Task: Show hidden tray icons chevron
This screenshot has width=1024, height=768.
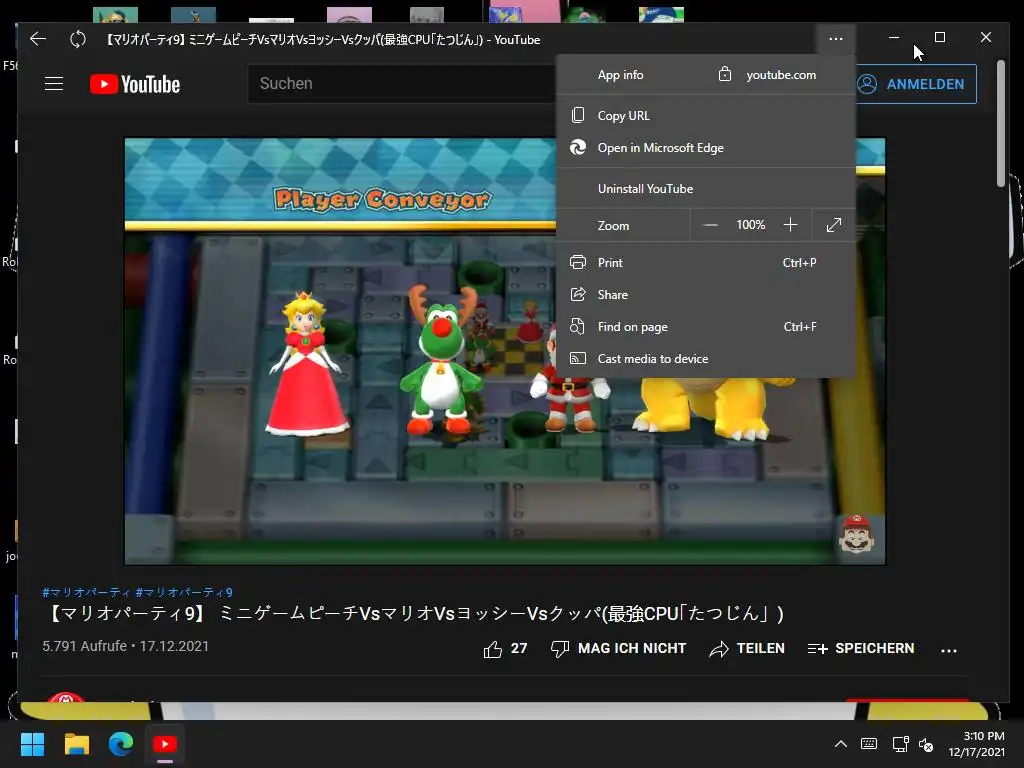Action: pyautogui.click(x=841, y=744)
